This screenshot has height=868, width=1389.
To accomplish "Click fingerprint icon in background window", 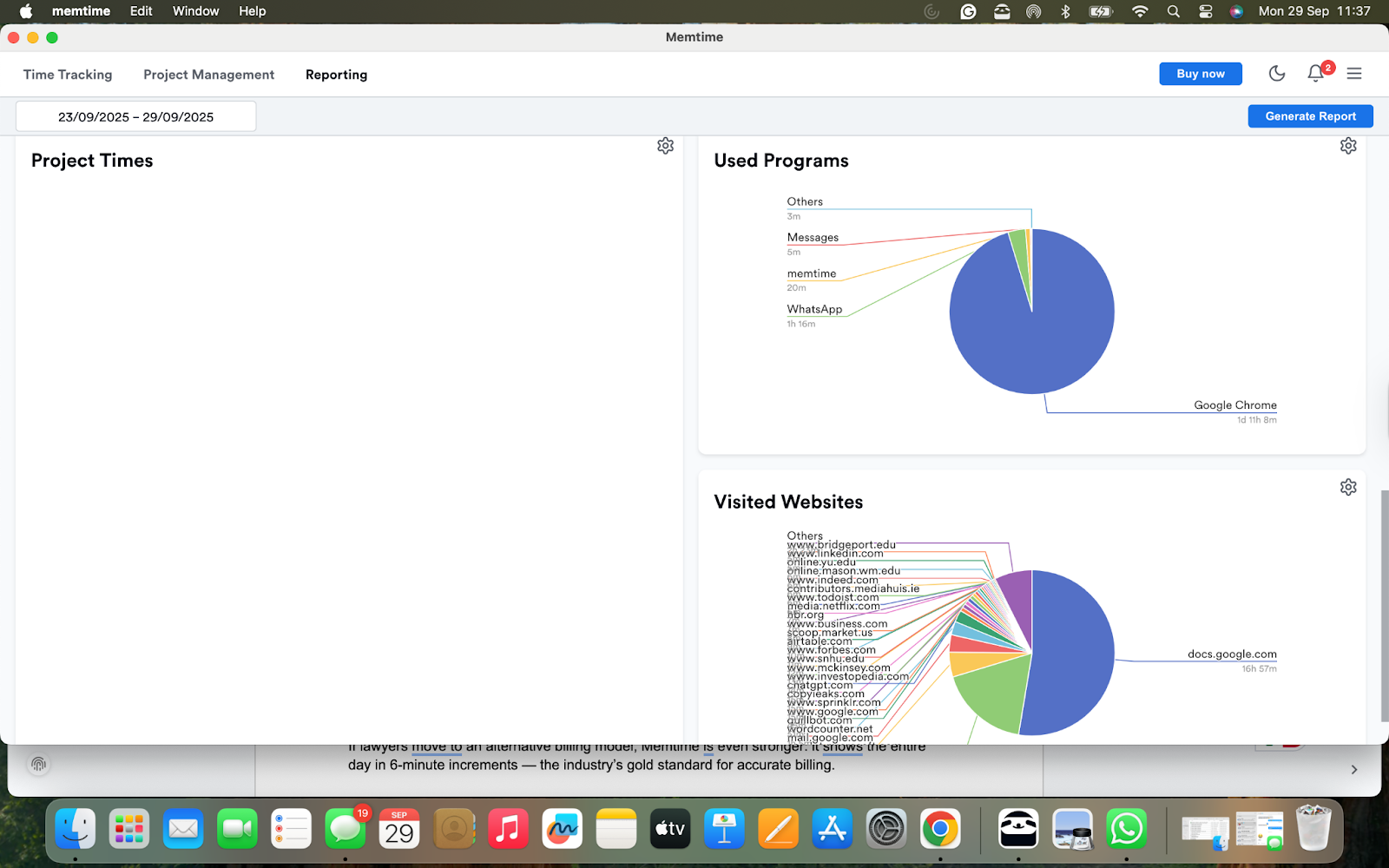I will [38, 764].
